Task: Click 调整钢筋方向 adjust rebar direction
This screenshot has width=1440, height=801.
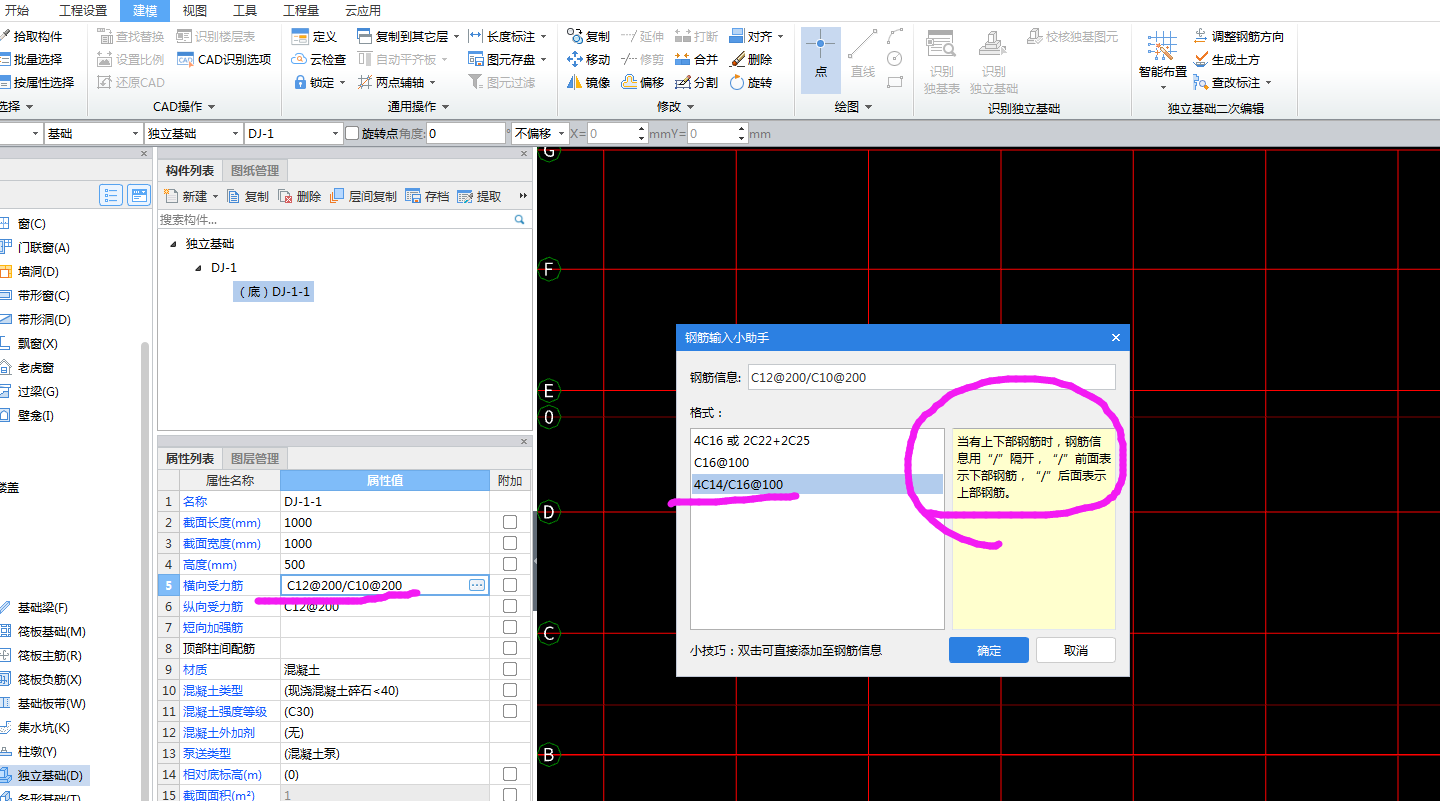Action: tap(1238, 36)
